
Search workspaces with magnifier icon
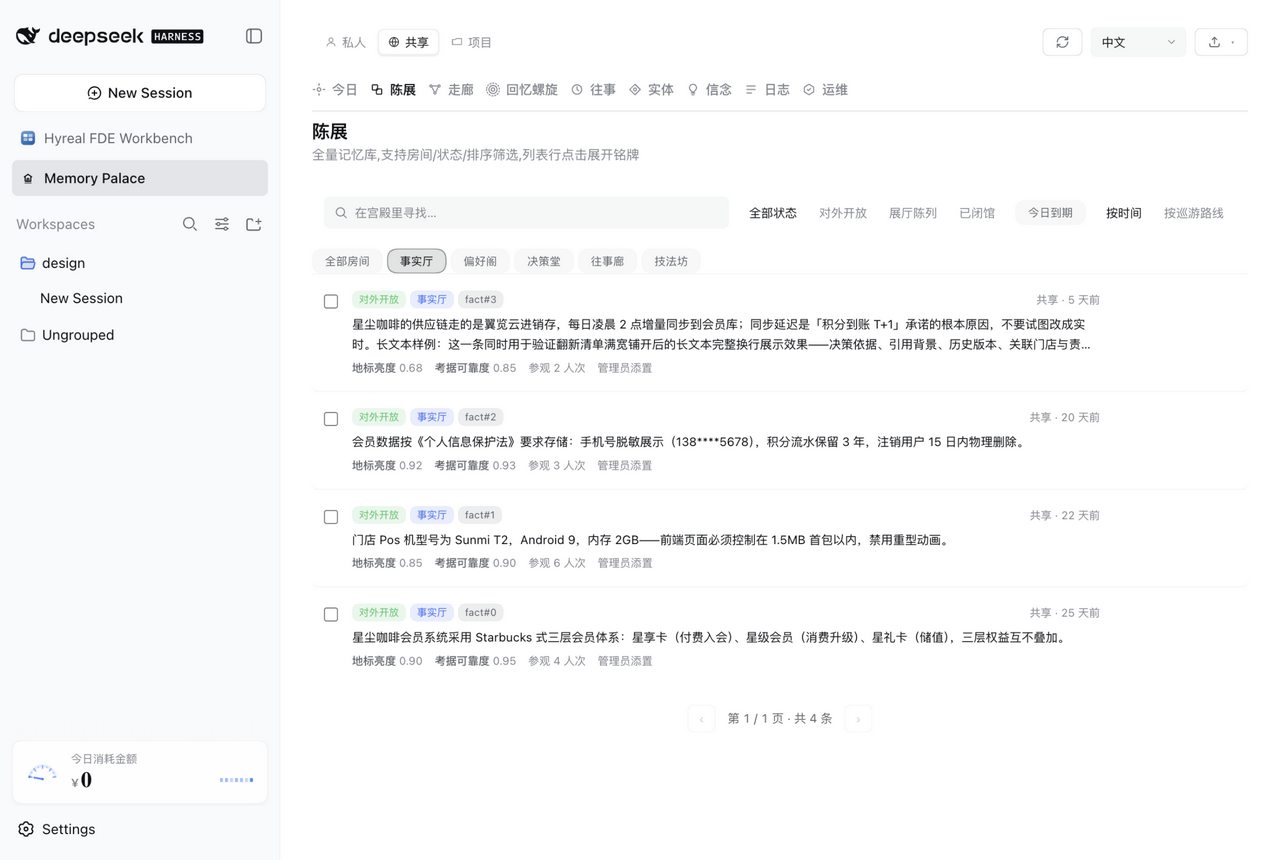point(190,224)
